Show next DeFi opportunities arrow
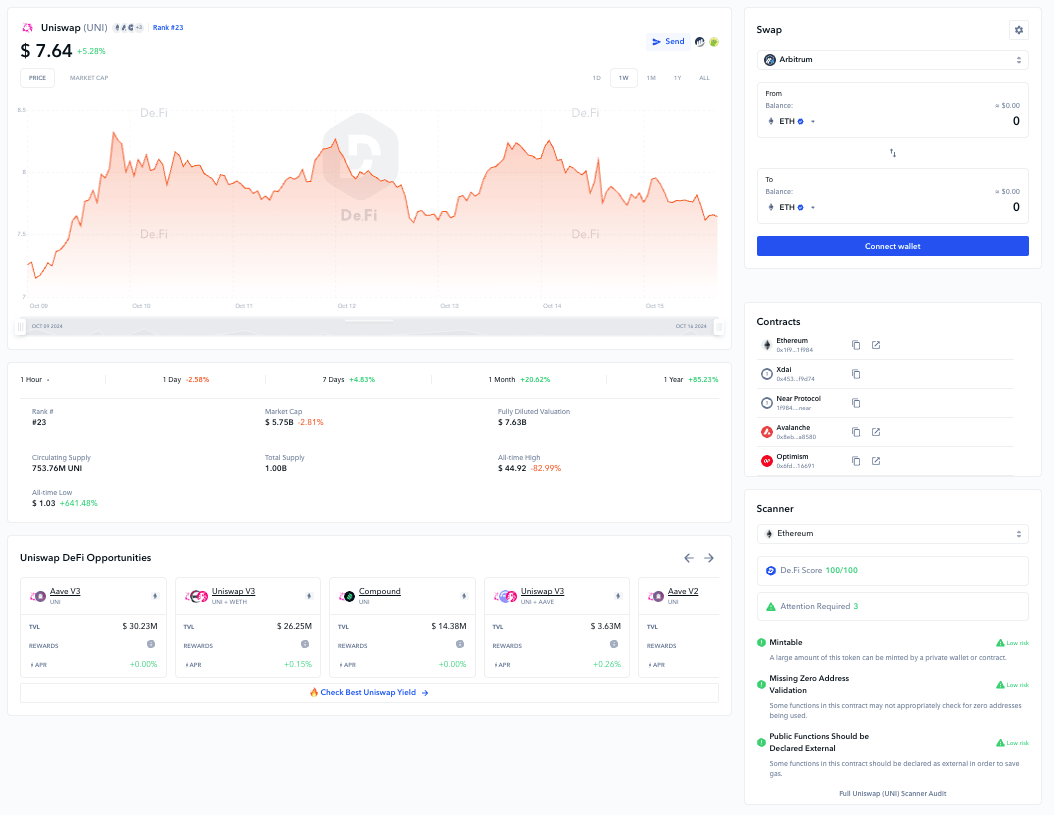 coord(709,558)
